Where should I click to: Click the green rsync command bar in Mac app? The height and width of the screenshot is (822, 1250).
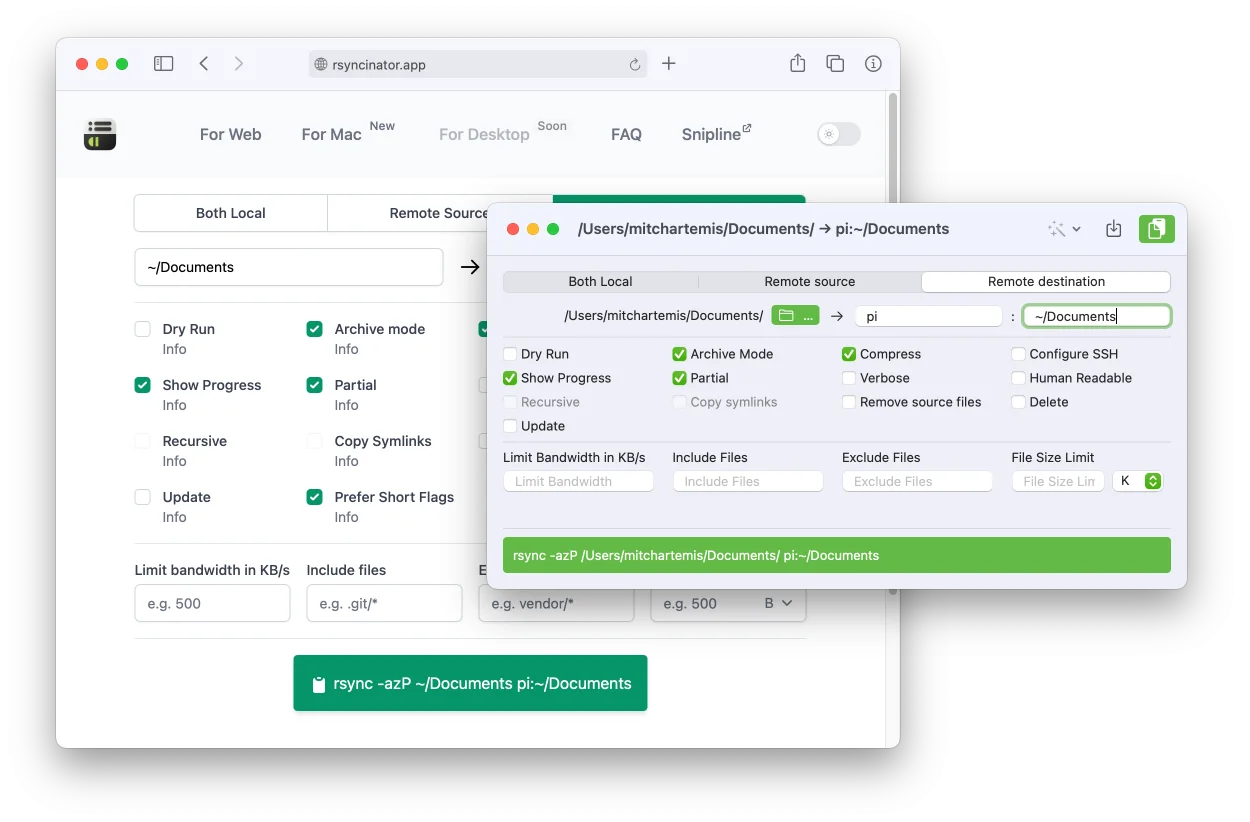[837, 555]
